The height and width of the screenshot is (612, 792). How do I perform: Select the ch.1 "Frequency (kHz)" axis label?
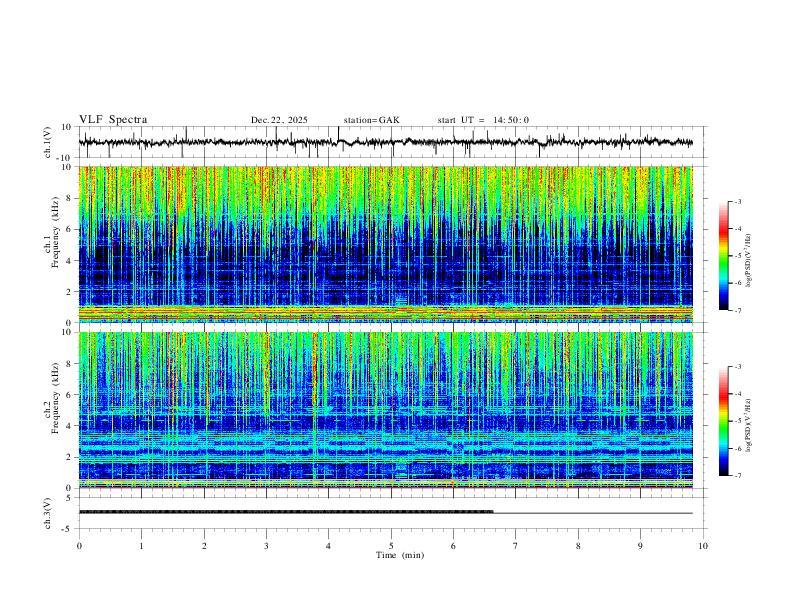pyautogui.click(x=57, y=233)
